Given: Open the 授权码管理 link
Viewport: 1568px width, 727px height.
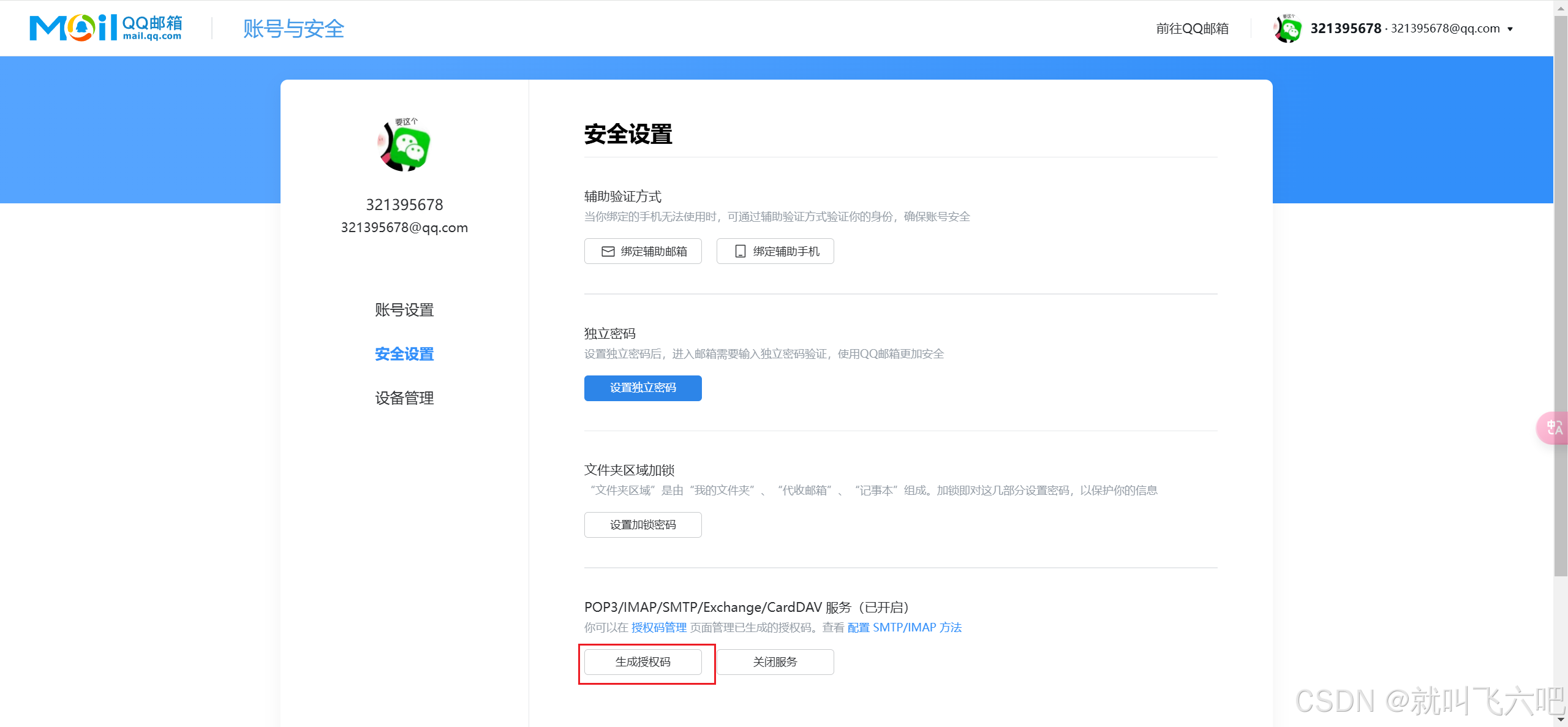Looking at the screenshot, I should click(658, 628).
